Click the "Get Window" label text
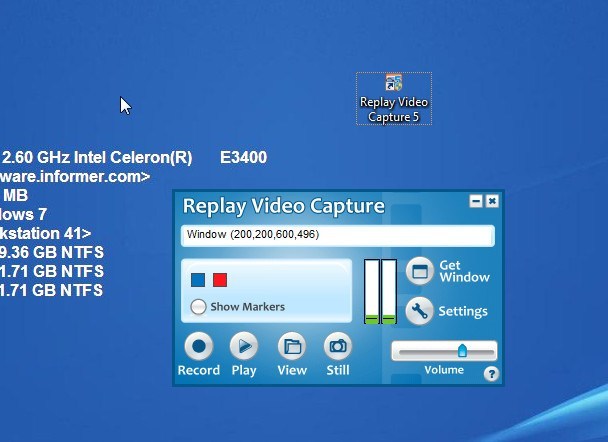This screenshot has width=608, height=442. pos(465,271)
